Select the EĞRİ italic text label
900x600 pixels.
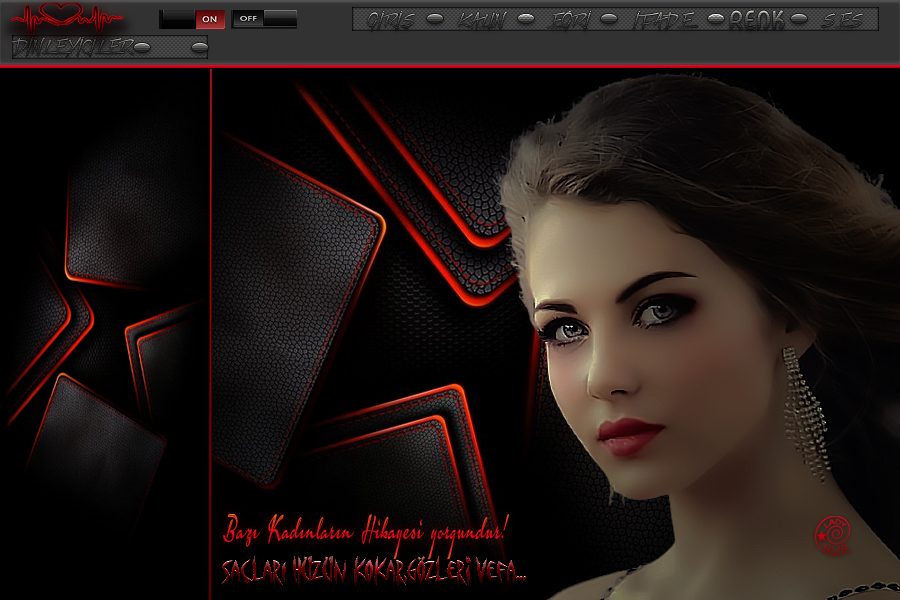[572, 19]
